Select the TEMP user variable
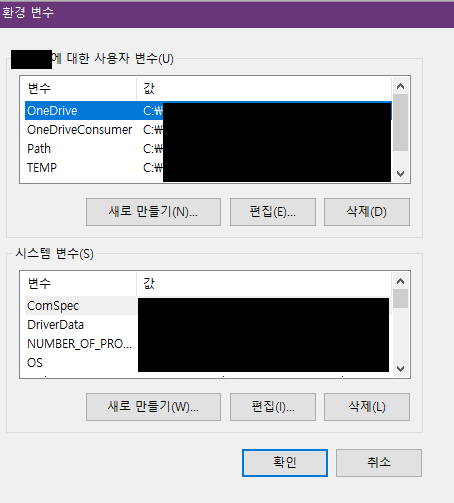The width and height of the screenshot is (454, 503). (x=208, y=168)
